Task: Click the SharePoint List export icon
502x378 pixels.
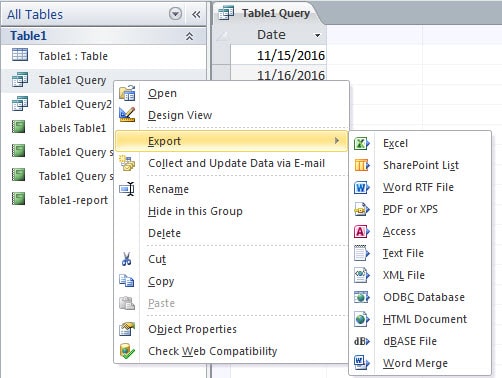Action: click(x=362, y=165)
